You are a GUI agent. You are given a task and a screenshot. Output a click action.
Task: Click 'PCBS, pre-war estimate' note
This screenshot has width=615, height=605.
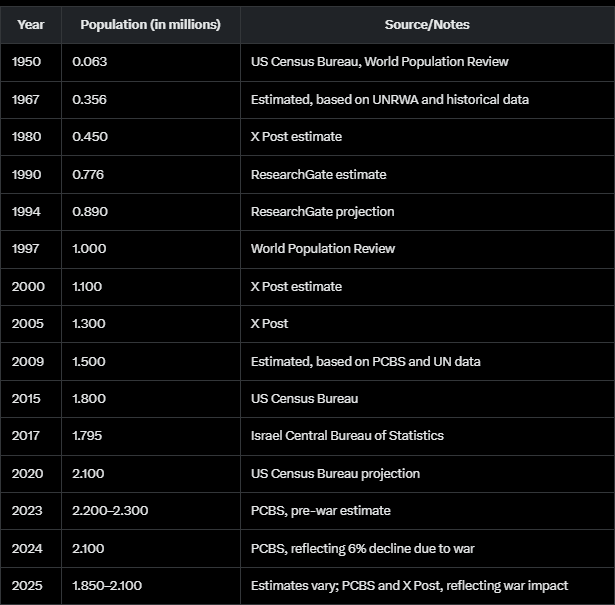(321, 511)
